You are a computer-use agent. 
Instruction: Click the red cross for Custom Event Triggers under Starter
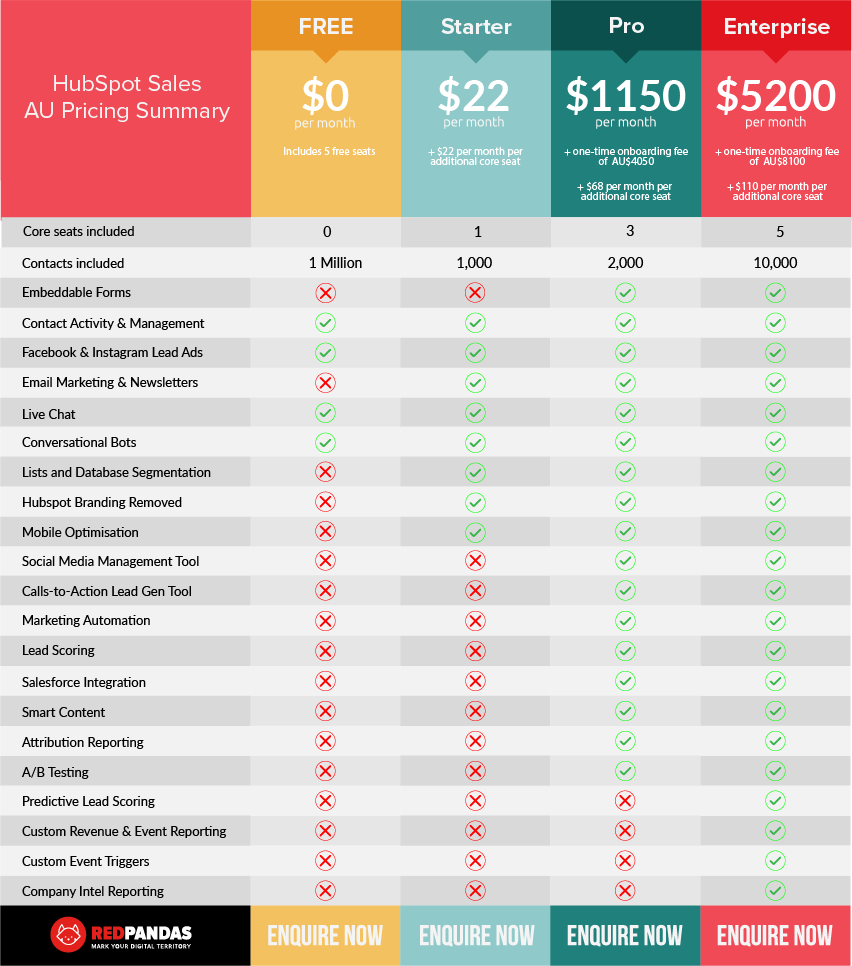pyautogui.click(x=475, y=861)
